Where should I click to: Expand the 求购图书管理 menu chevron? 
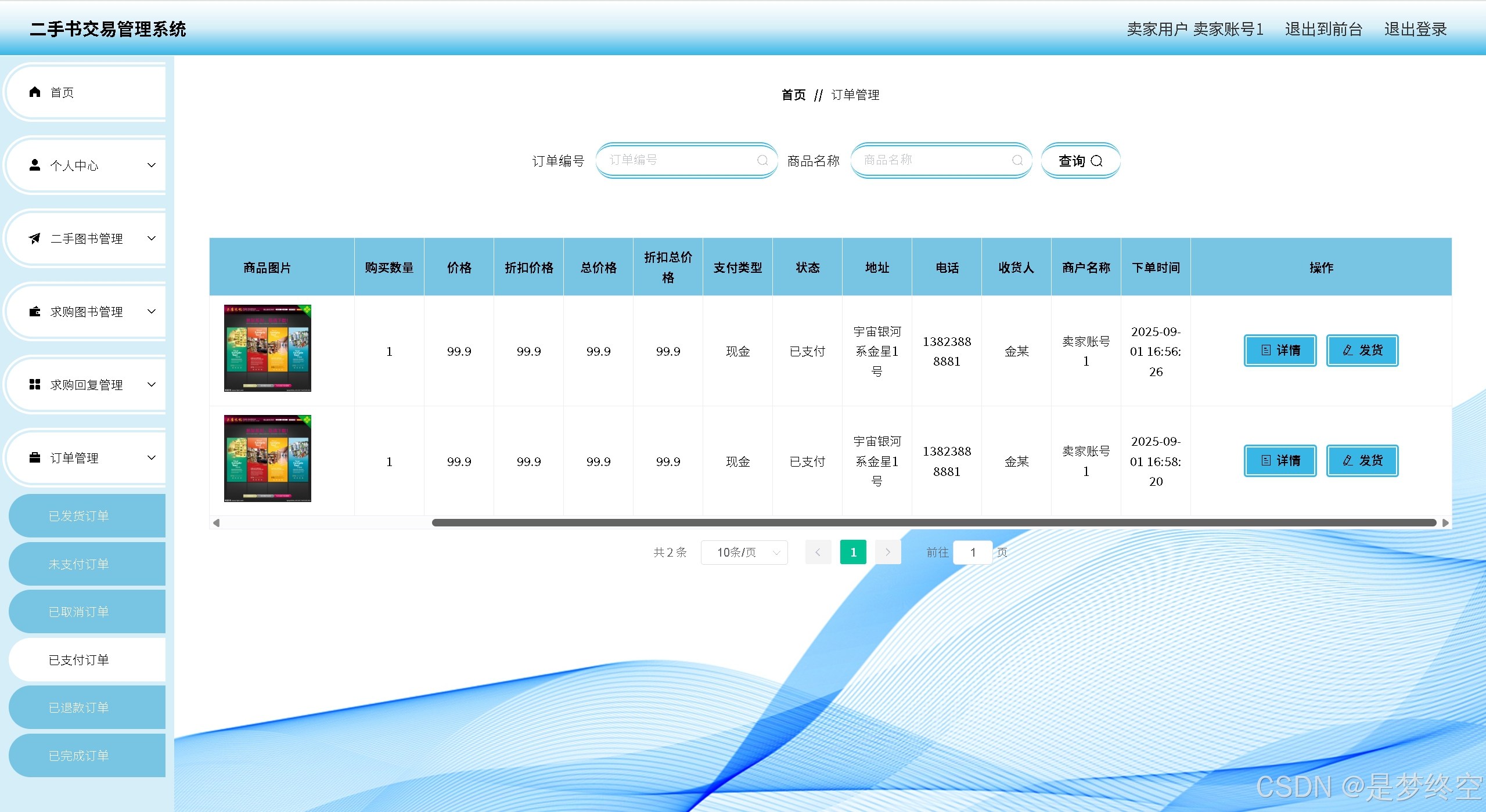pos(152,311)
